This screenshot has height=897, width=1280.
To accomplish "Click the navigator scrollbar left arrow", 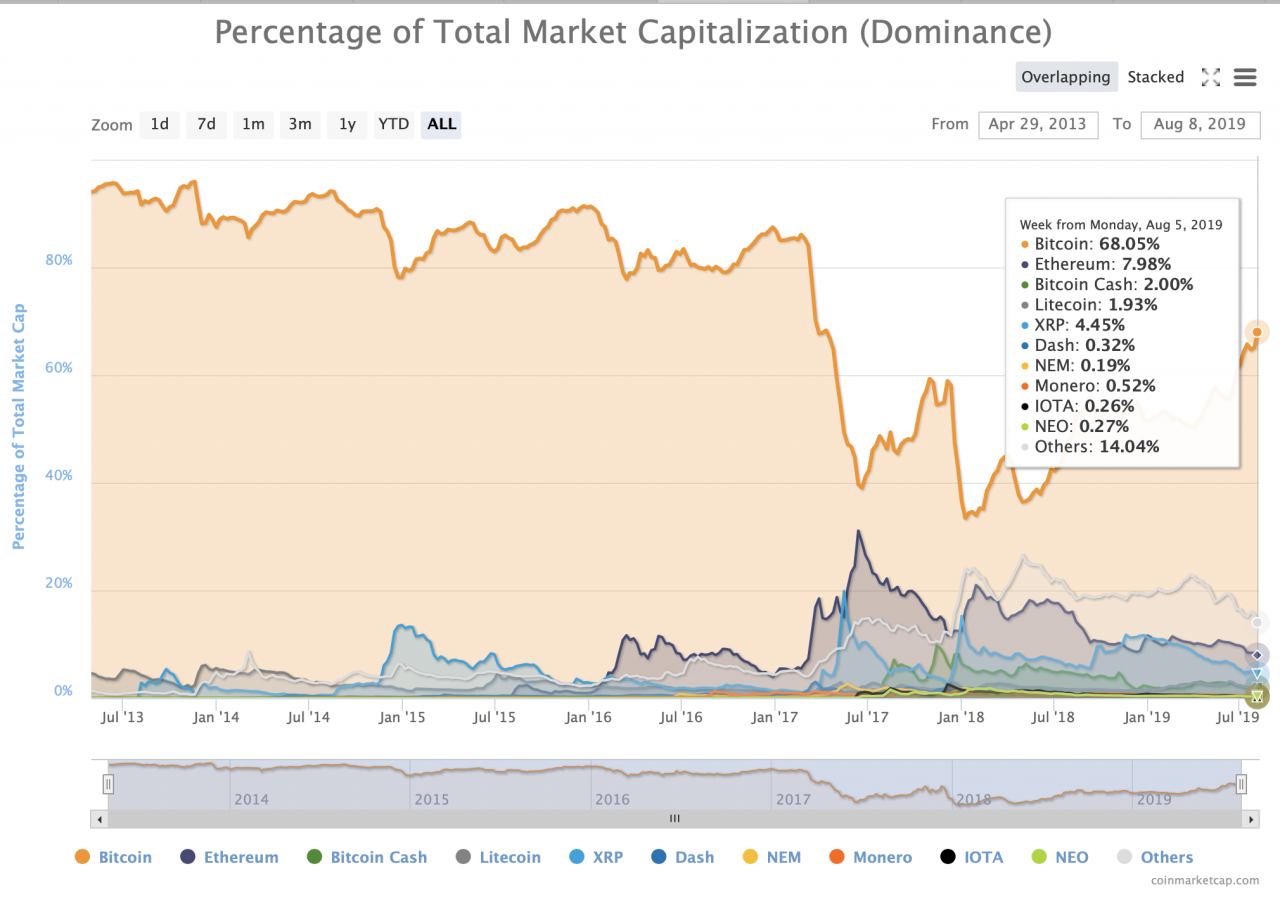I will tap(98, 819).
